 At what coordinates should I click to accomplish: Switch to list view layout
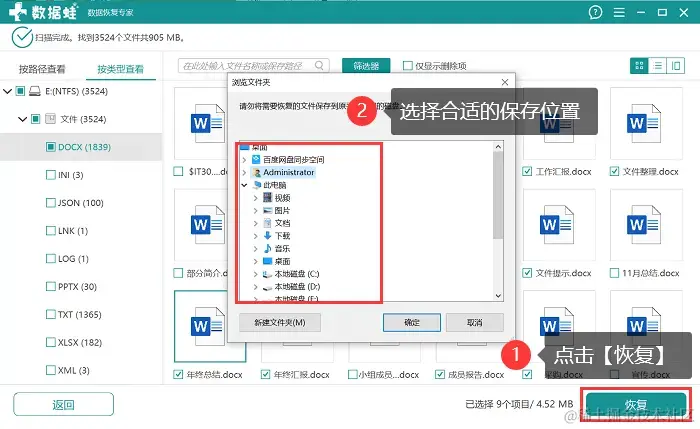[658, 66]
